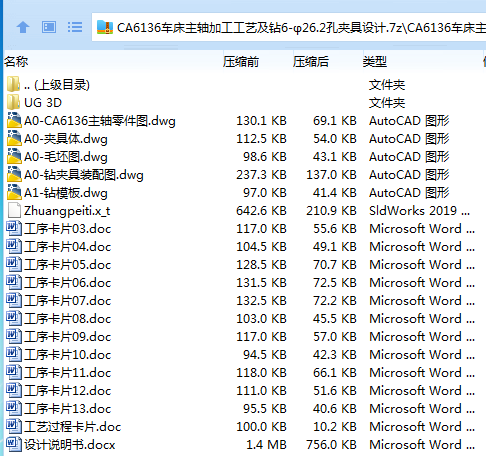486x456 pixels.
Task: Click the 237.3 KB size value
Action: pyautogui.click(x=261, y=175)
